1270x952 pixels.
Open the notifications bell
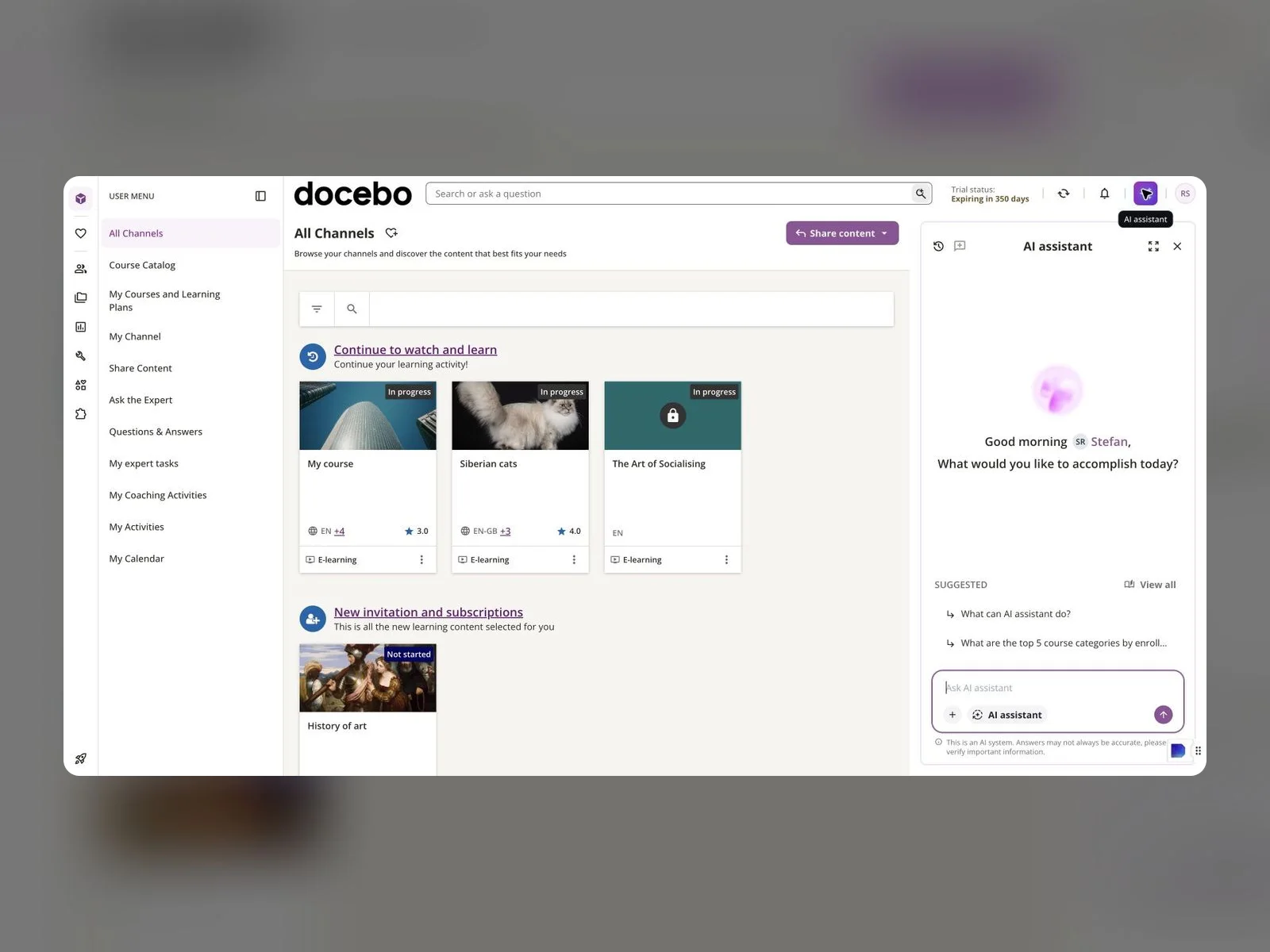click(x=1104, y=194)
